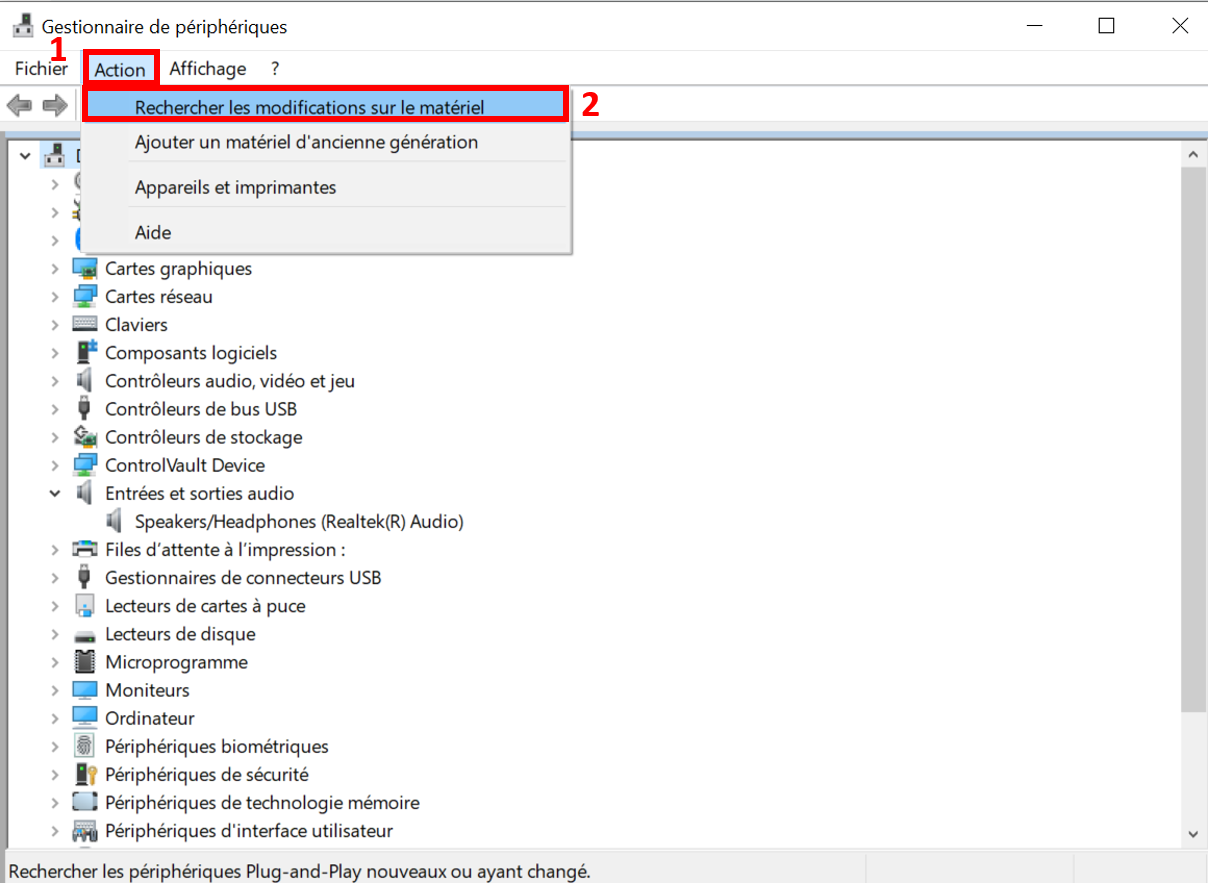Click the scrollbar down arrow
Viewport: 1208px width, 883px height.
click(x=1191, y=833)
